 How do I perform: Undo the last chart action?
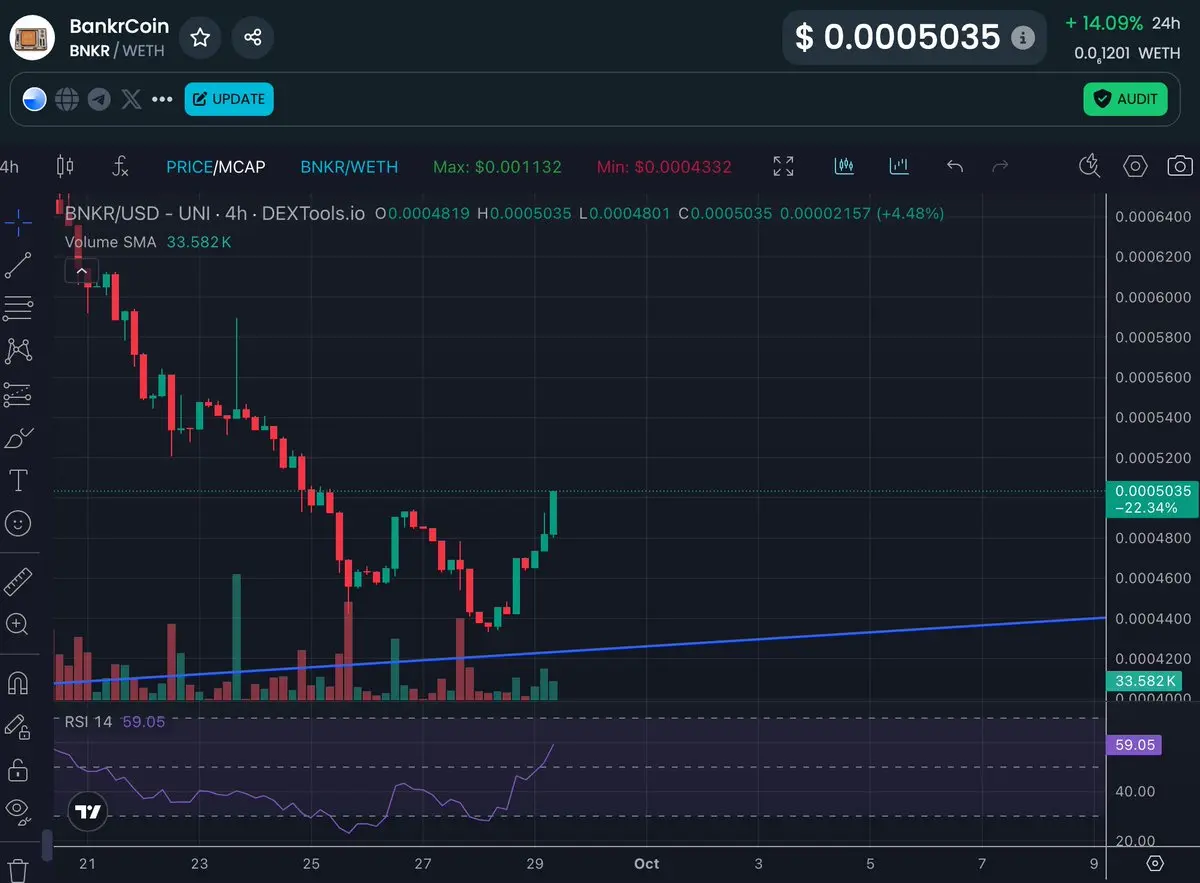(955, 166)
